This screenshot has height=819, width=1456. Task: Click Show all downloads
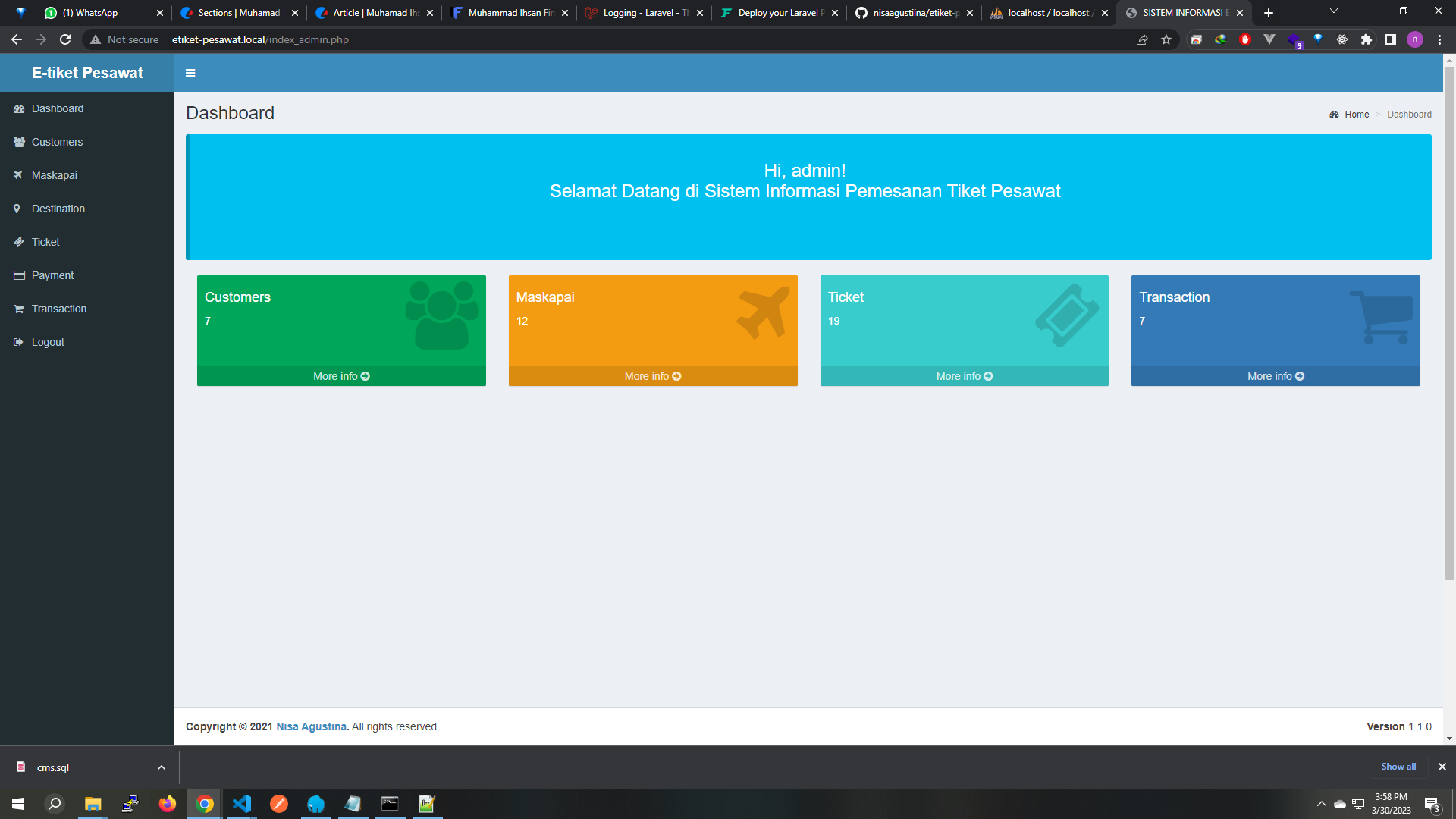tap(1398, 767)
